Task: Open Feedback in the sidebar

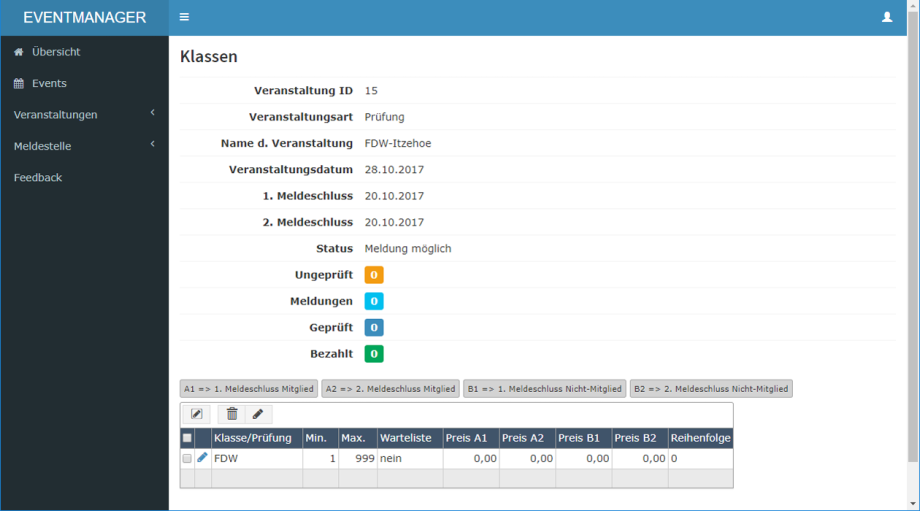Action: click(38, 177)
